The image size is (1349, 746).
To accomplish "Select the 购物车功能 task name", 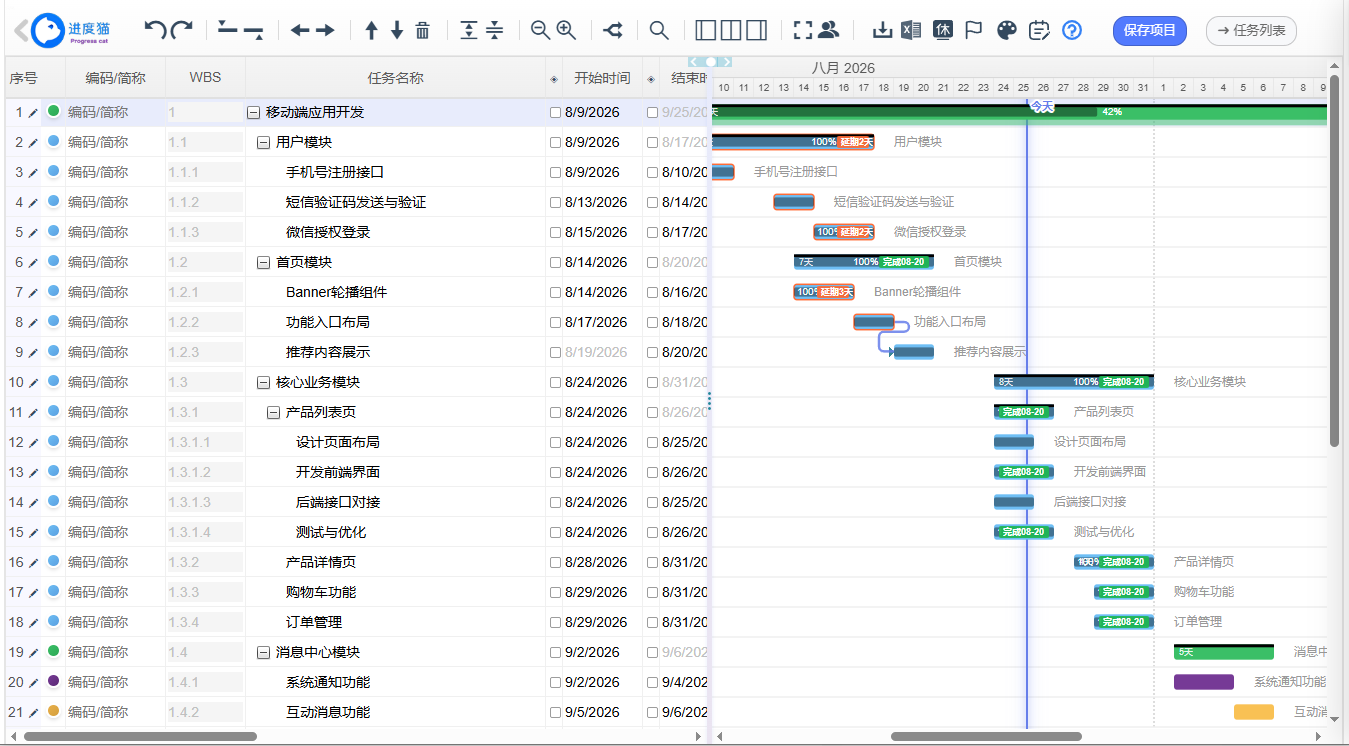I will pyautogui.click(x=321, y=592).
